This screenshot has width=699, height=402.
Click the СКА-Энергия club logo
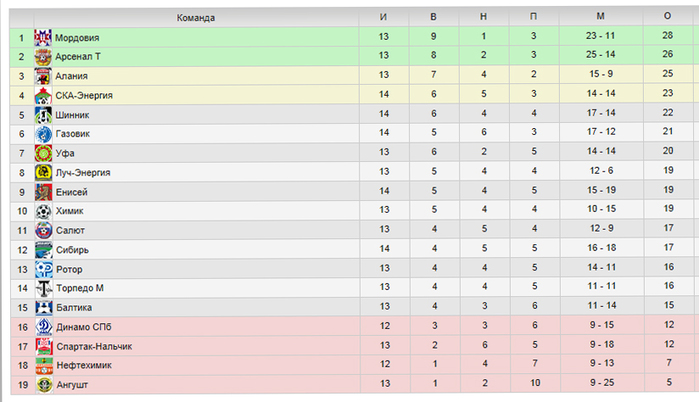click(x=43, y=95)
